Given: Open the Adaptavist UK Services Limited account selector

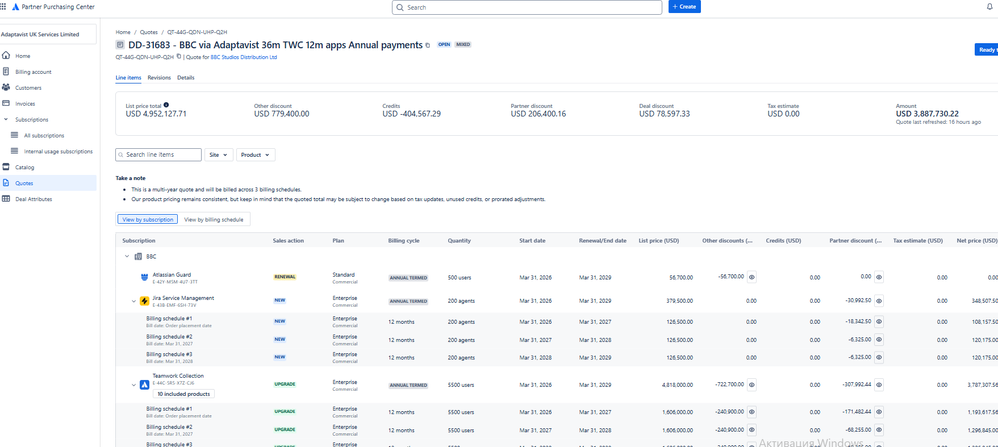Looking at the screenshot, I should pyautogui.click(x=48, y=34).
